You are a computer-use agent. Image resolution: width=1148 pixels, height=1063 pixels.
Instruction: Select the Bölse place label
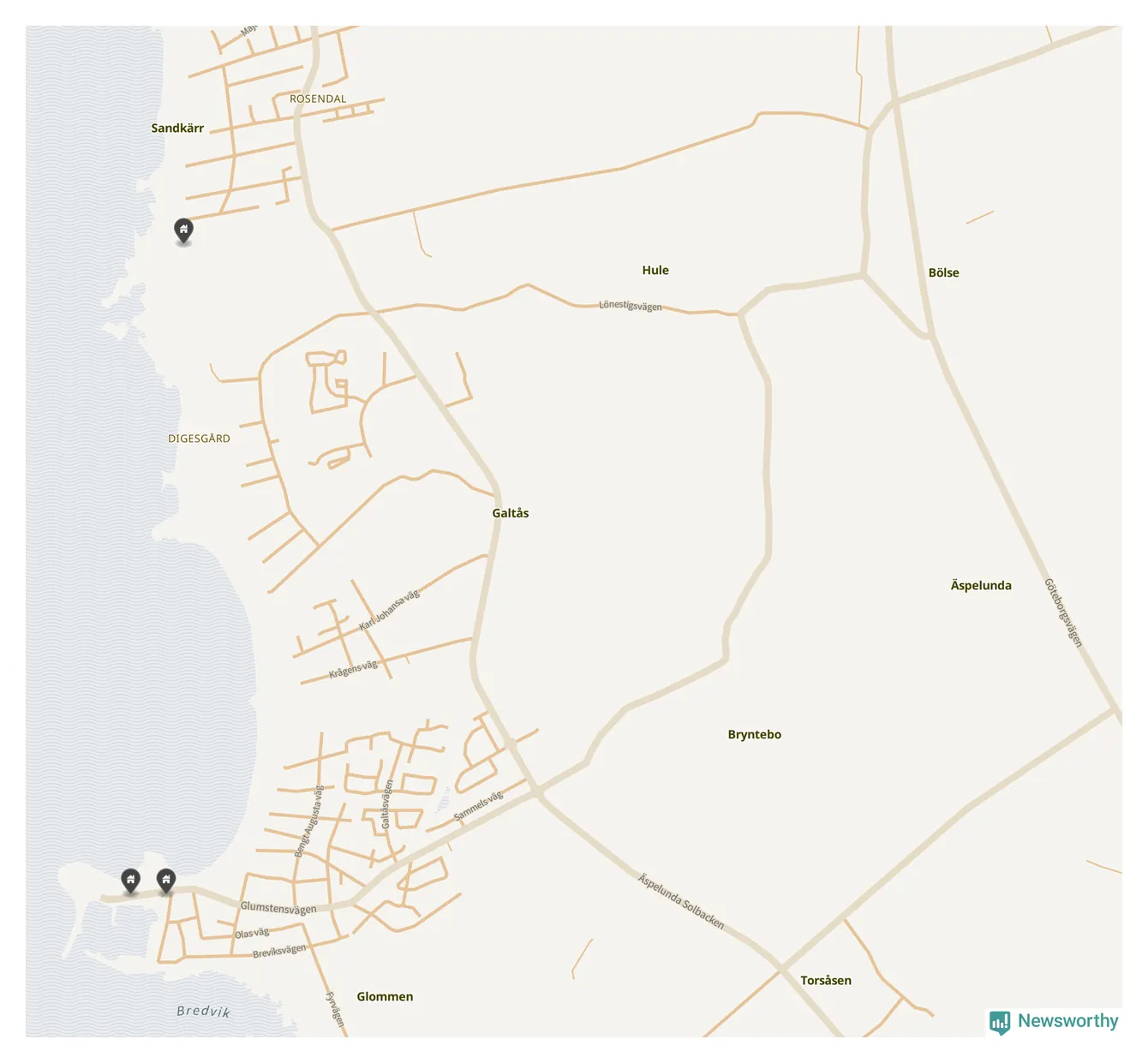pos(944,272)
